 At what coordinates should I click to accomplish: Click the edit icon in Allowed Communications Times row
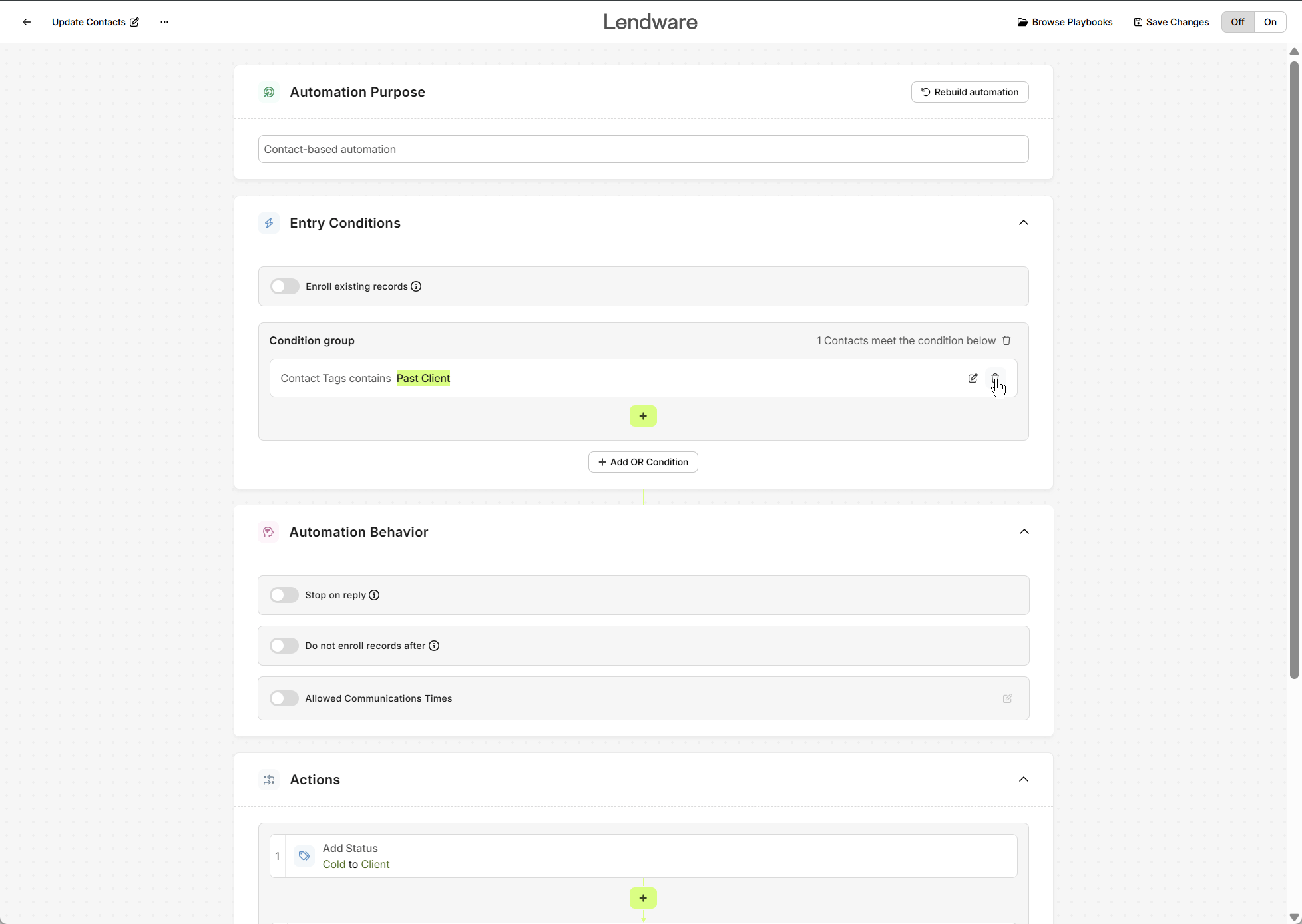[x=1007, y=698]
